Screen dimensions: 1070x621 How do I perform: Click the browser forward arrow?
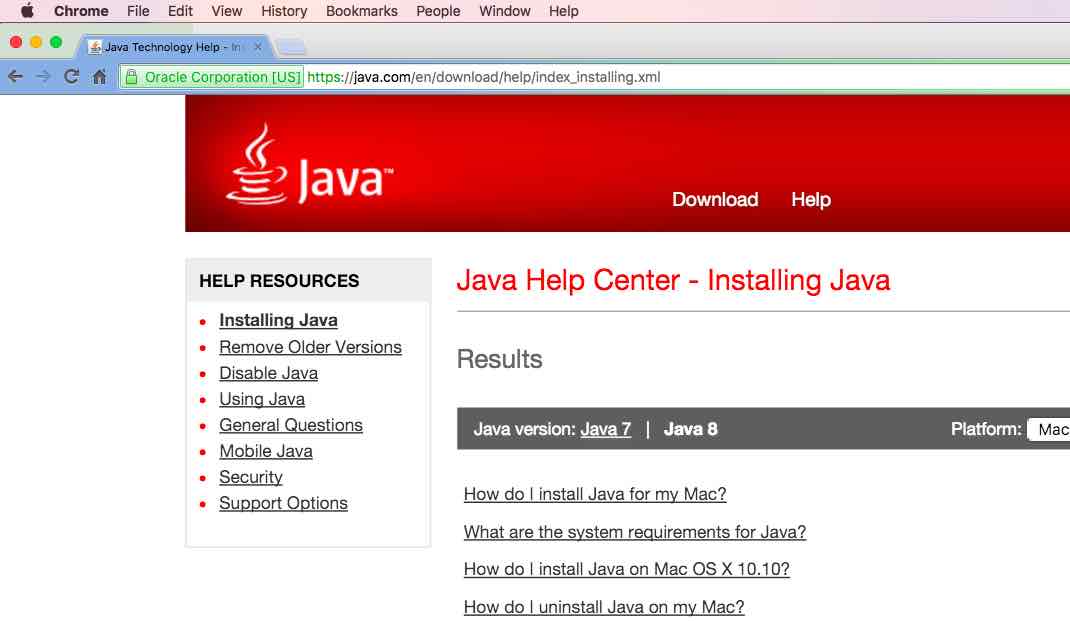[43, 76]
